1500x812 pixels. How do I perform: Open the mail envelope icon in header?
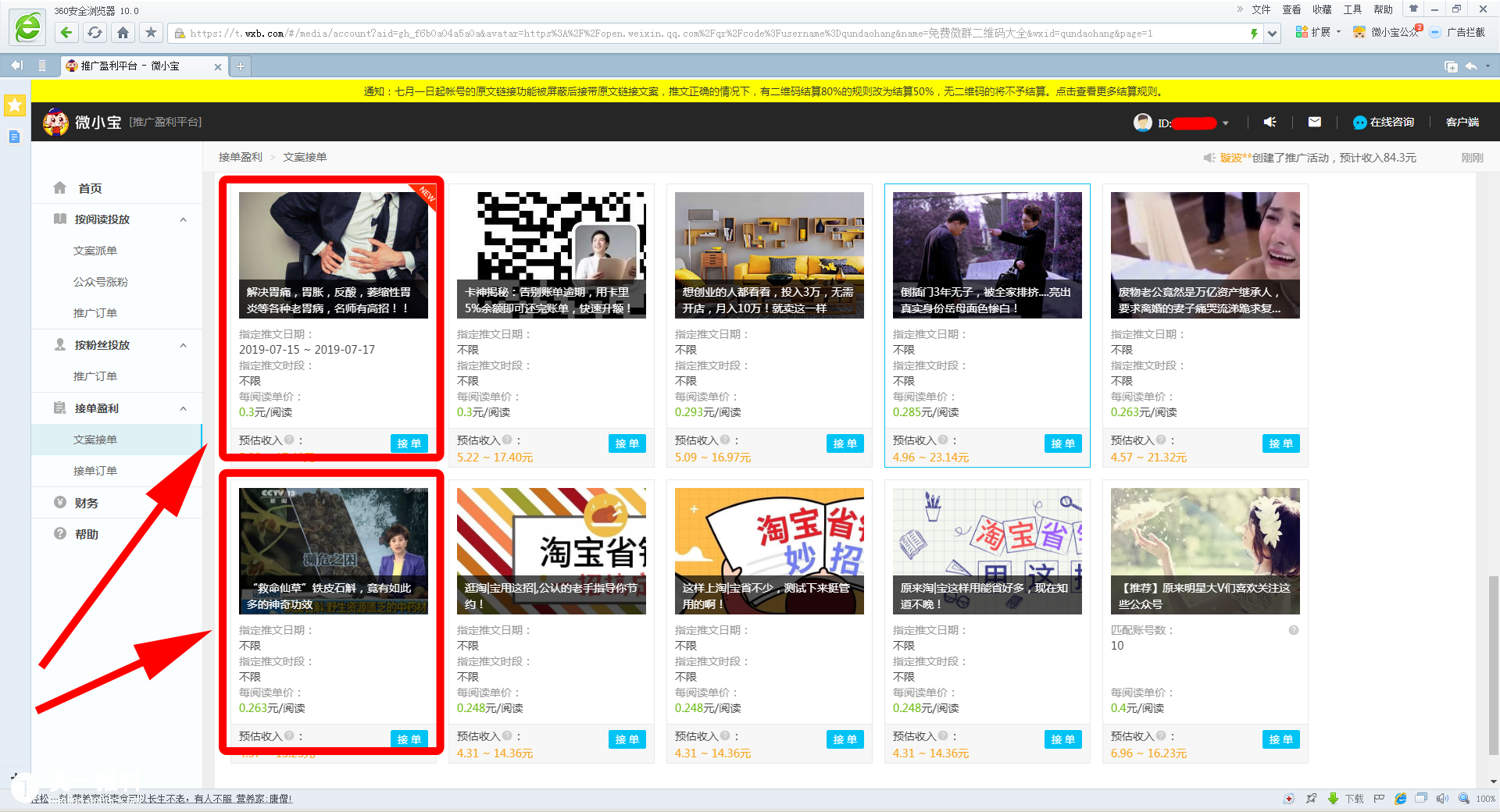pos(1314,123)
